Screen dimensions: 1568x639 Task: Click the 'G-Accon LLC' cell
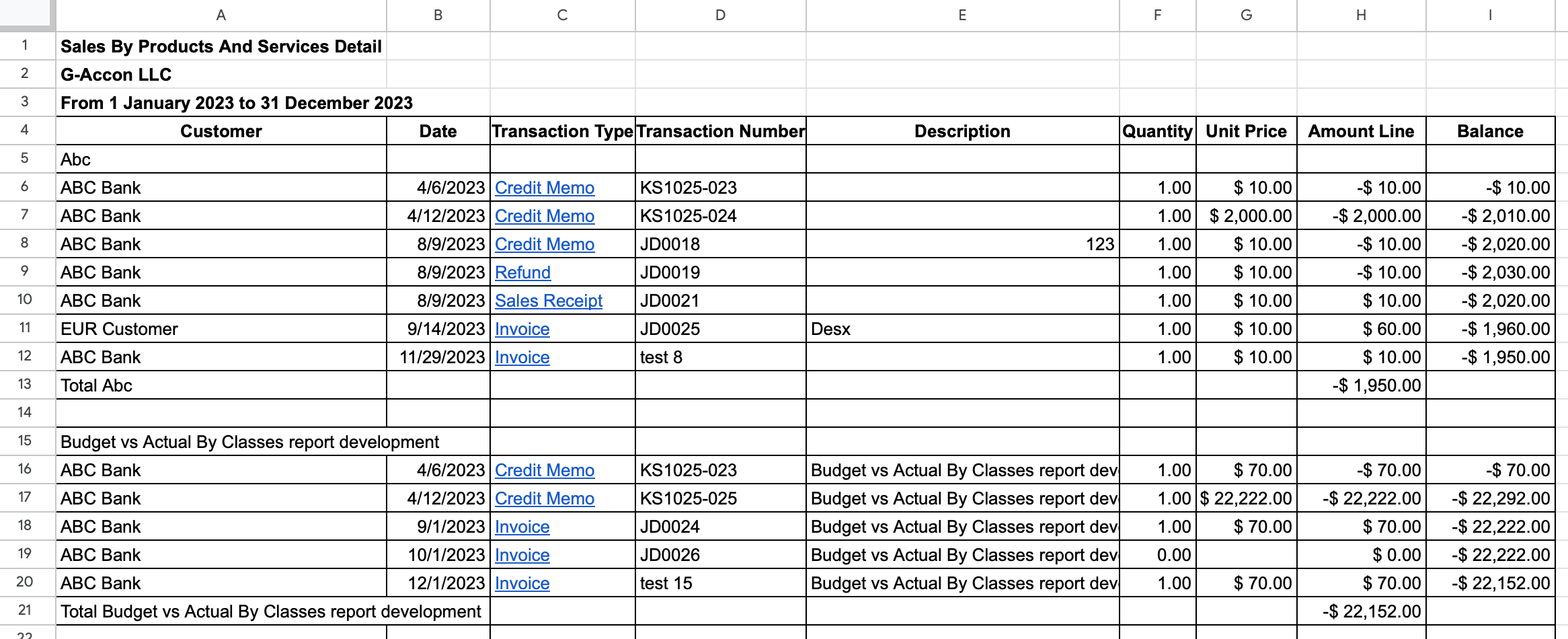pos(221,75)
